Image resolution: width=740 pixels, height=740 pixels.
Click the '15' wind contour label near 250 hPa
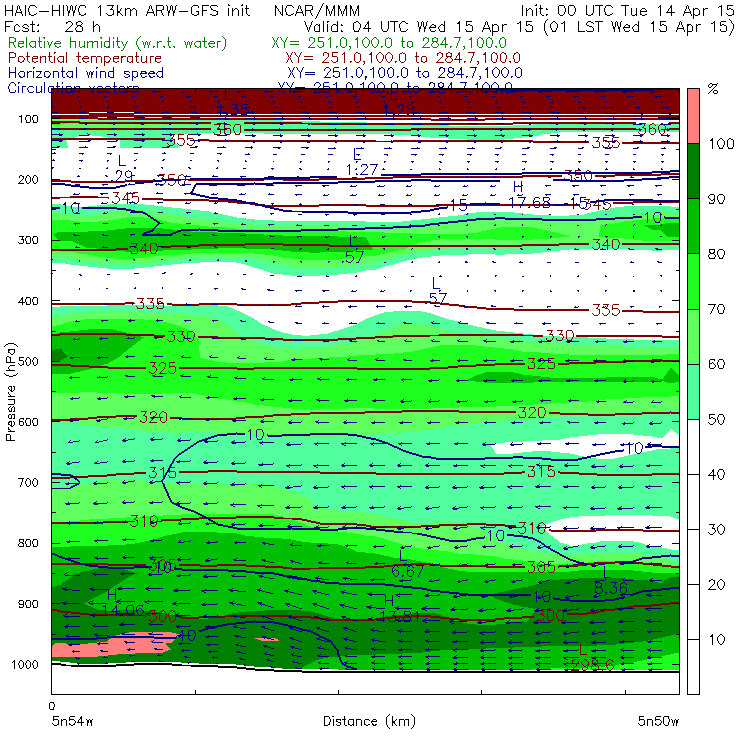[458, 205]
